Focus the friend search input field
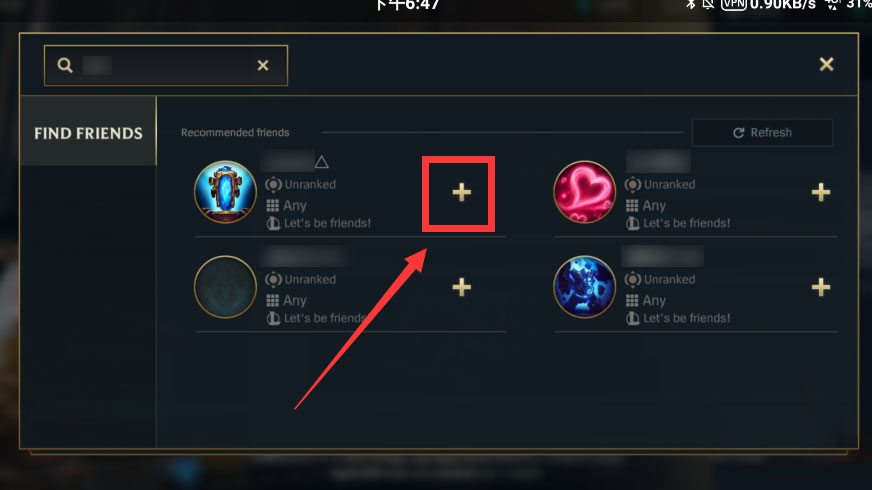The height and width of the screenshot is (490, 872). [166, 66]
